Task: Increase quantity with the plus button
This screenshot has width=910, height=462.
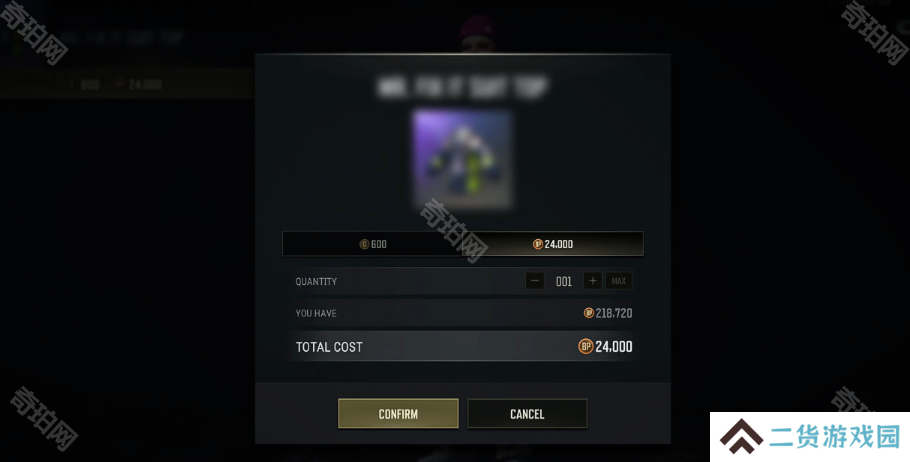Action: click(x=593, y=281)
